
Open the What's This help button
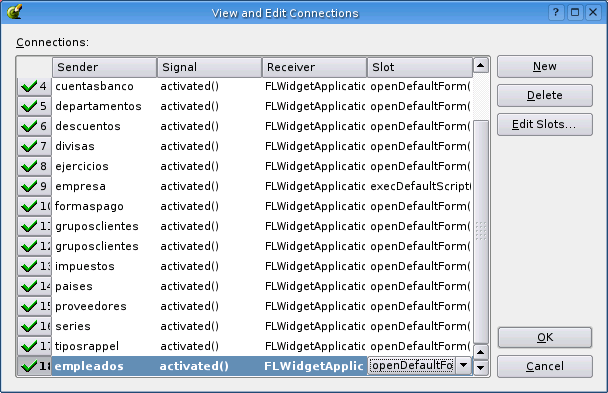pyautogui.click(x=556, y=12)
